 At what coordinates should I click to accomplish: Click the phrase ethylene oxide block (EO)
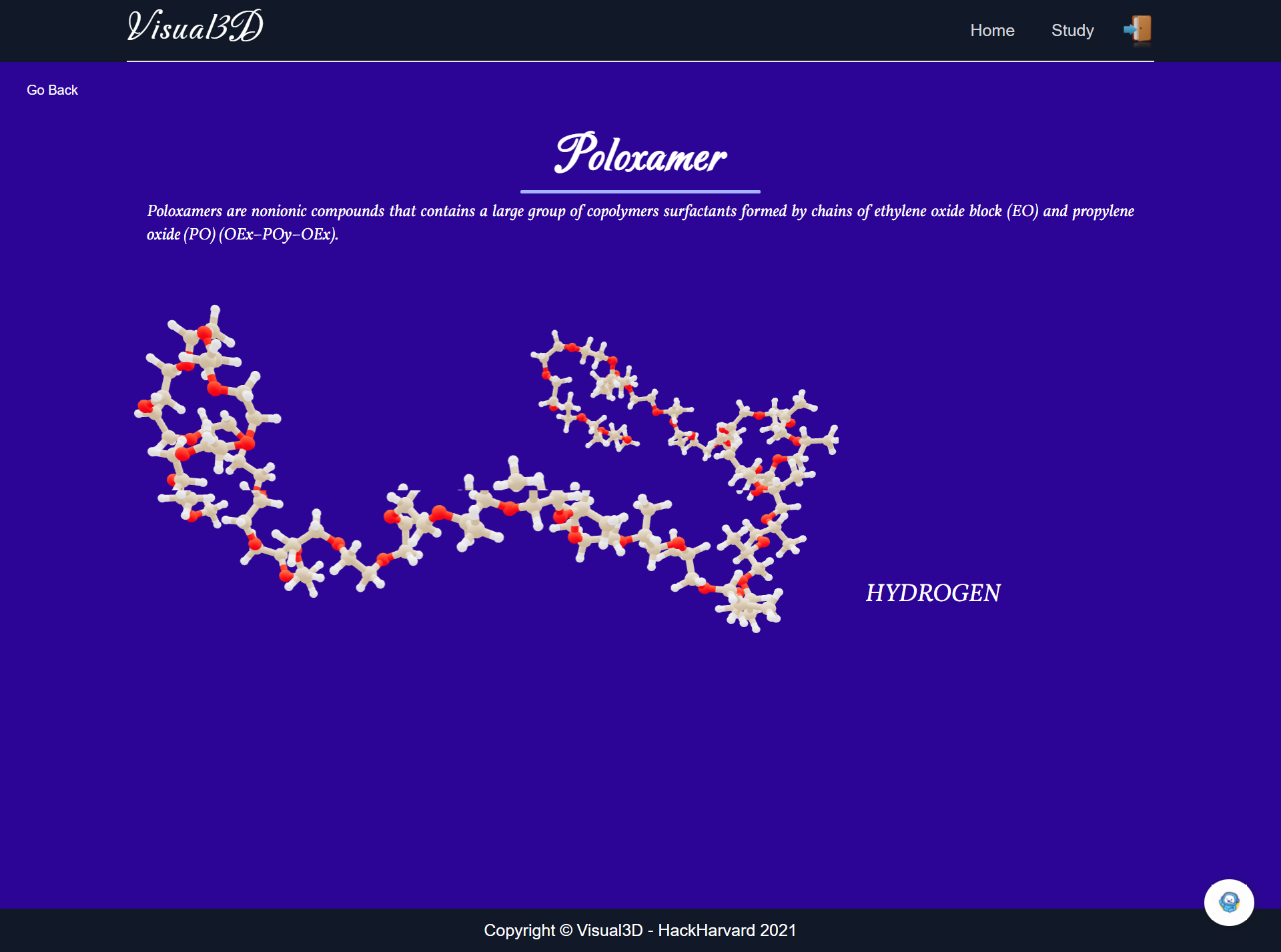click(x=956, y=211)
